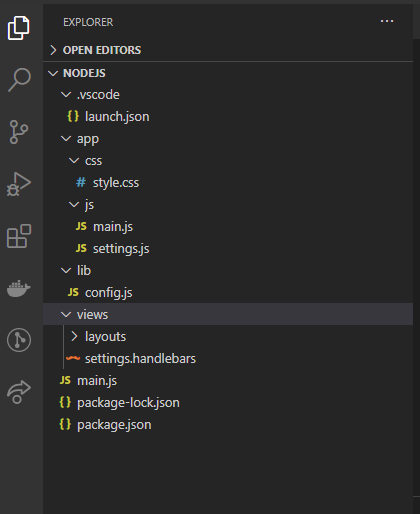Collapse the lib folder
The width and height of the screenshot is (420, 514).
point(228,270)
